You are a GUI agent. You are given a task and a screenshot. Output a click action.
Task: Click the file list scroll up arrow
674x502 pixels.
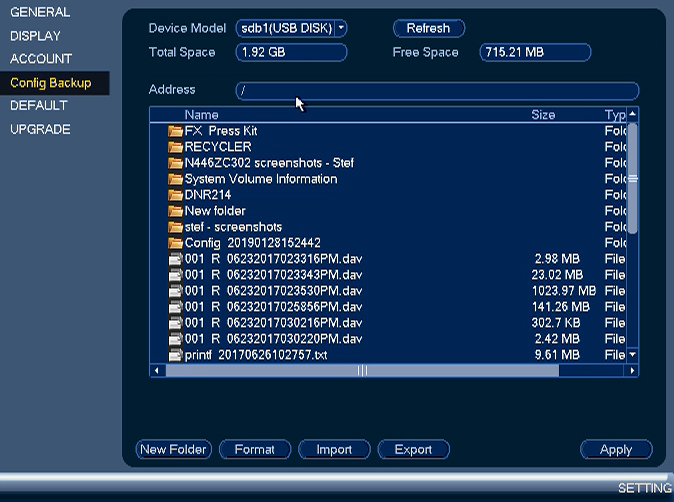[x=632, y=114]
